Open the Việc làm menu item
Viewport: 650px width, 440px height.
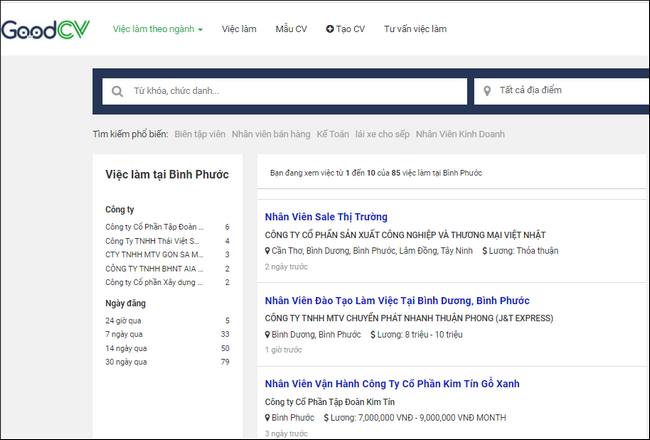click(238, 29)
